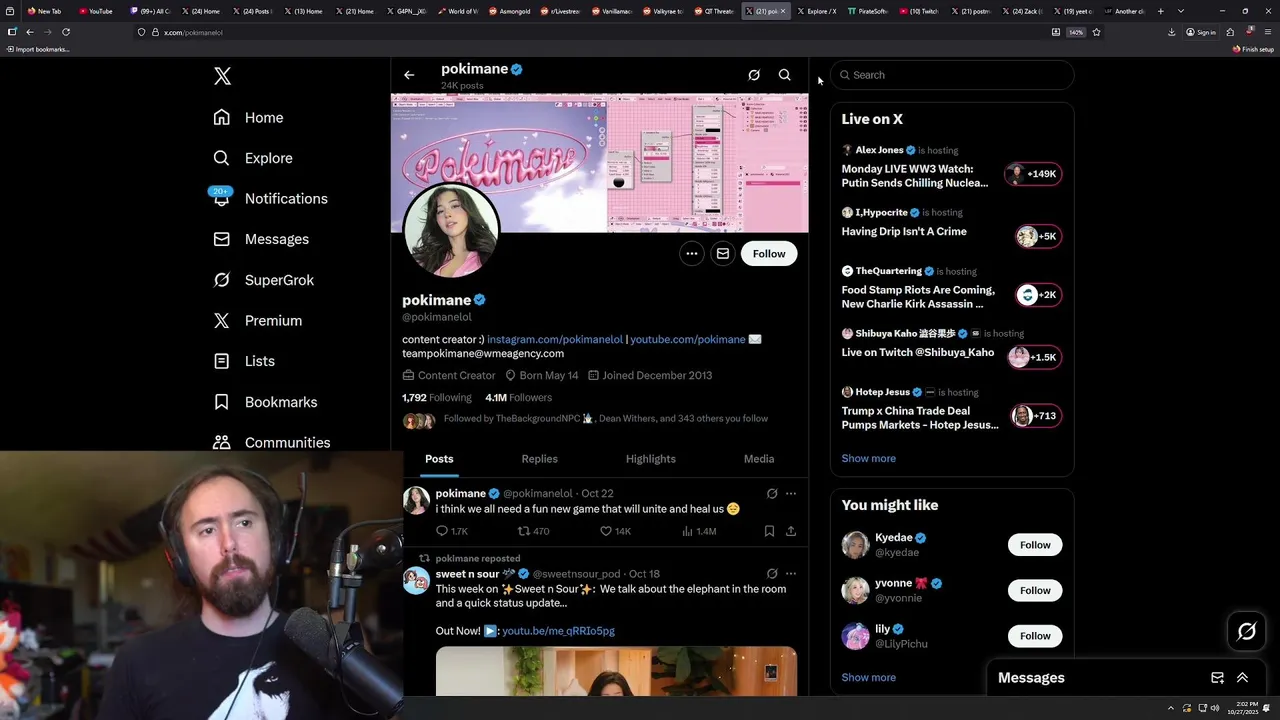Open the profile more options button
This screenshot has height=720, width=1280.
coord(691,254)
